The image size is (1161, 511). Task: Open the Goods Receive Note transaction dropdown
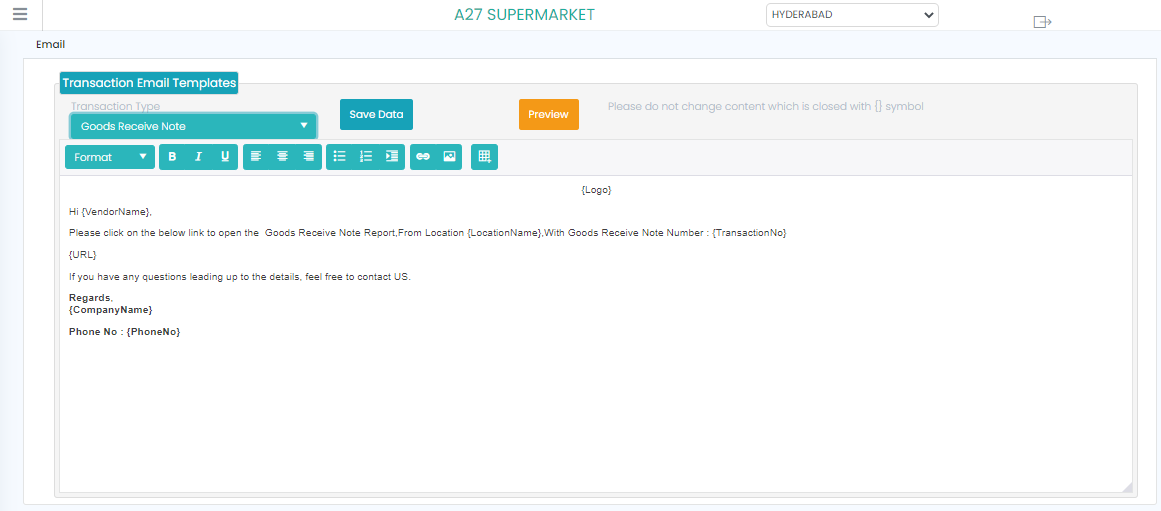(194, 126)
